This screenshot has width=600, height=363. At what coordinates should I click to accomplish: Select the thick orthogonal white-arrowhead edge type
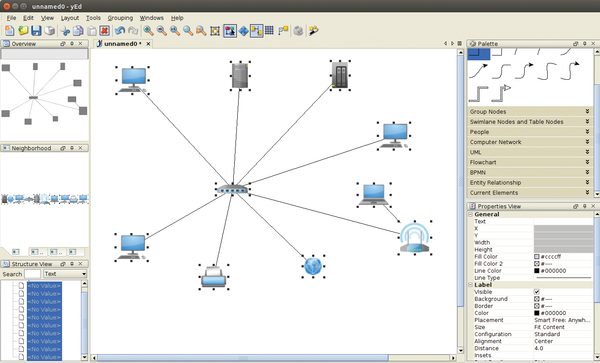(501, 93)
